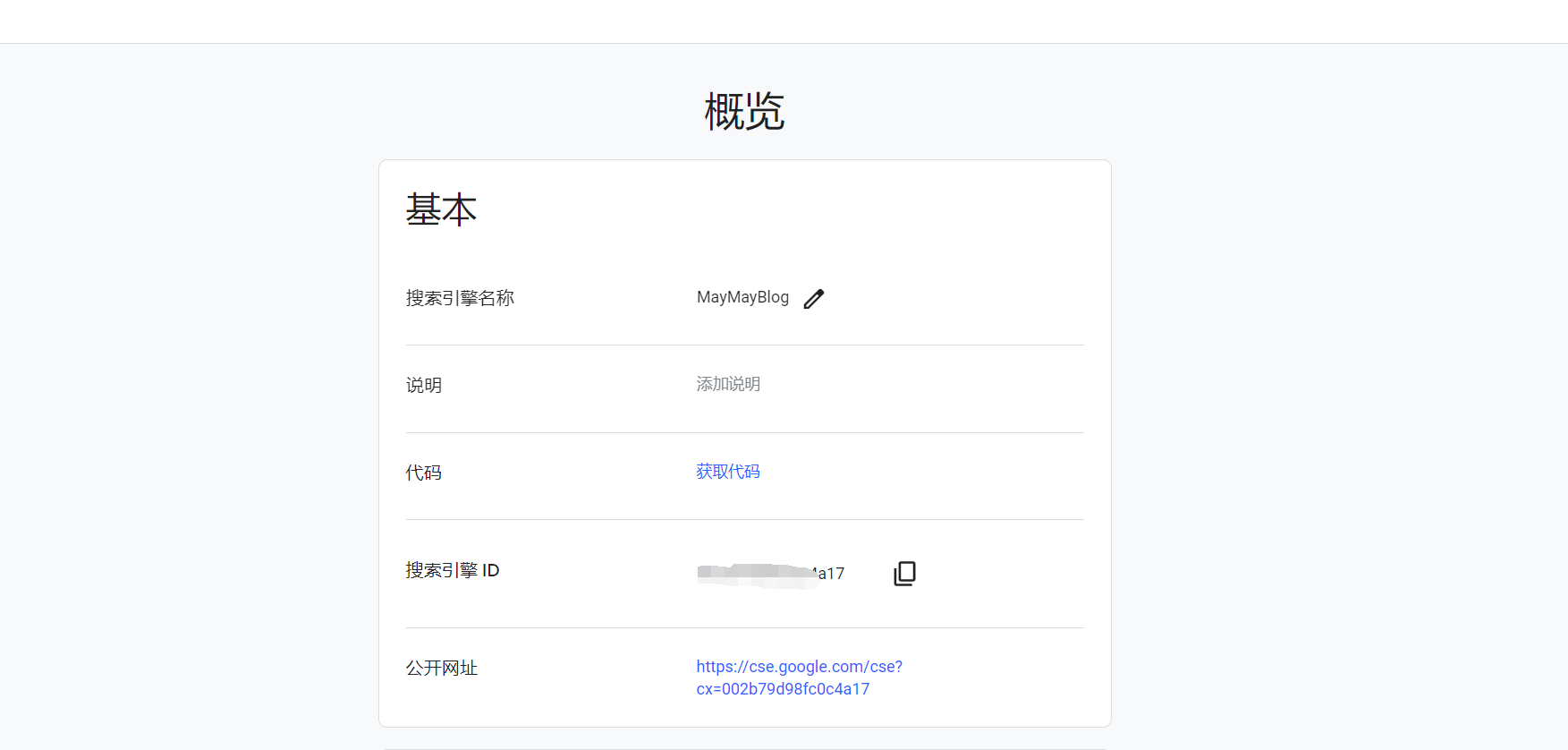Click the 添加说明 description field
The width and height of the screenshot is (1568, 750).
728,384
